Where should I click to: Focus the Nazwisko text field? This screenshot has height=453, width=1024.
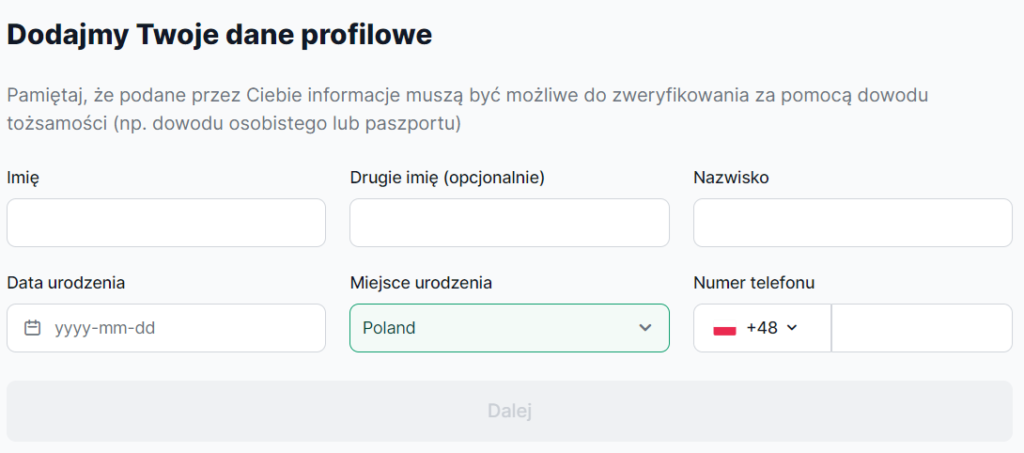click(852, 223)
